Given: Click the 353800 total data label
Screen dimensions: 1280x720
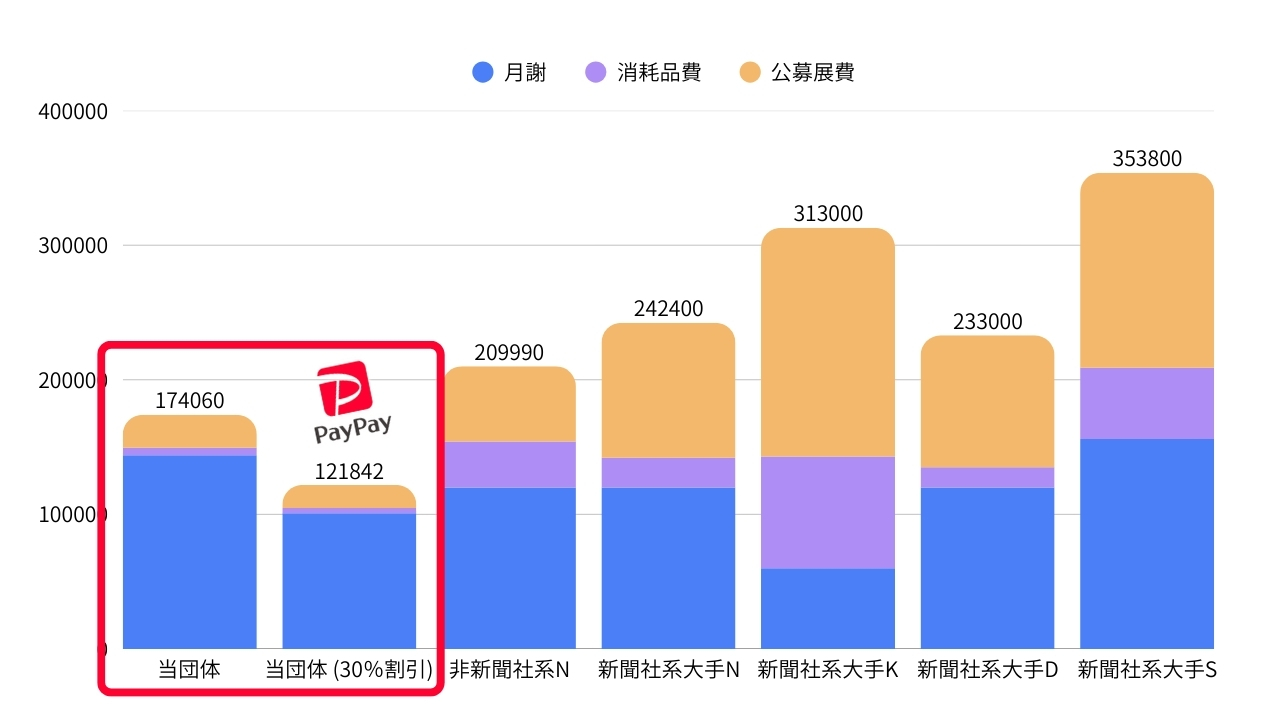Looking at the screenshot, I should click(x=1146, y=159).
